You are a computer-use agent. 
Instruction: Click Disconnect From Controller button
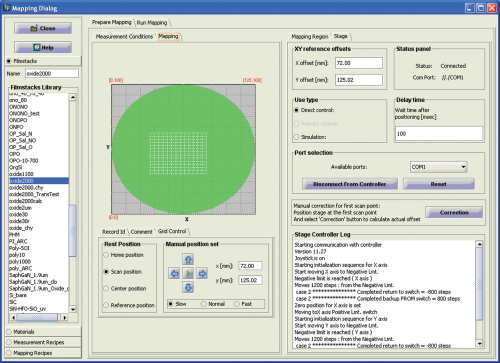pos(350,184)
